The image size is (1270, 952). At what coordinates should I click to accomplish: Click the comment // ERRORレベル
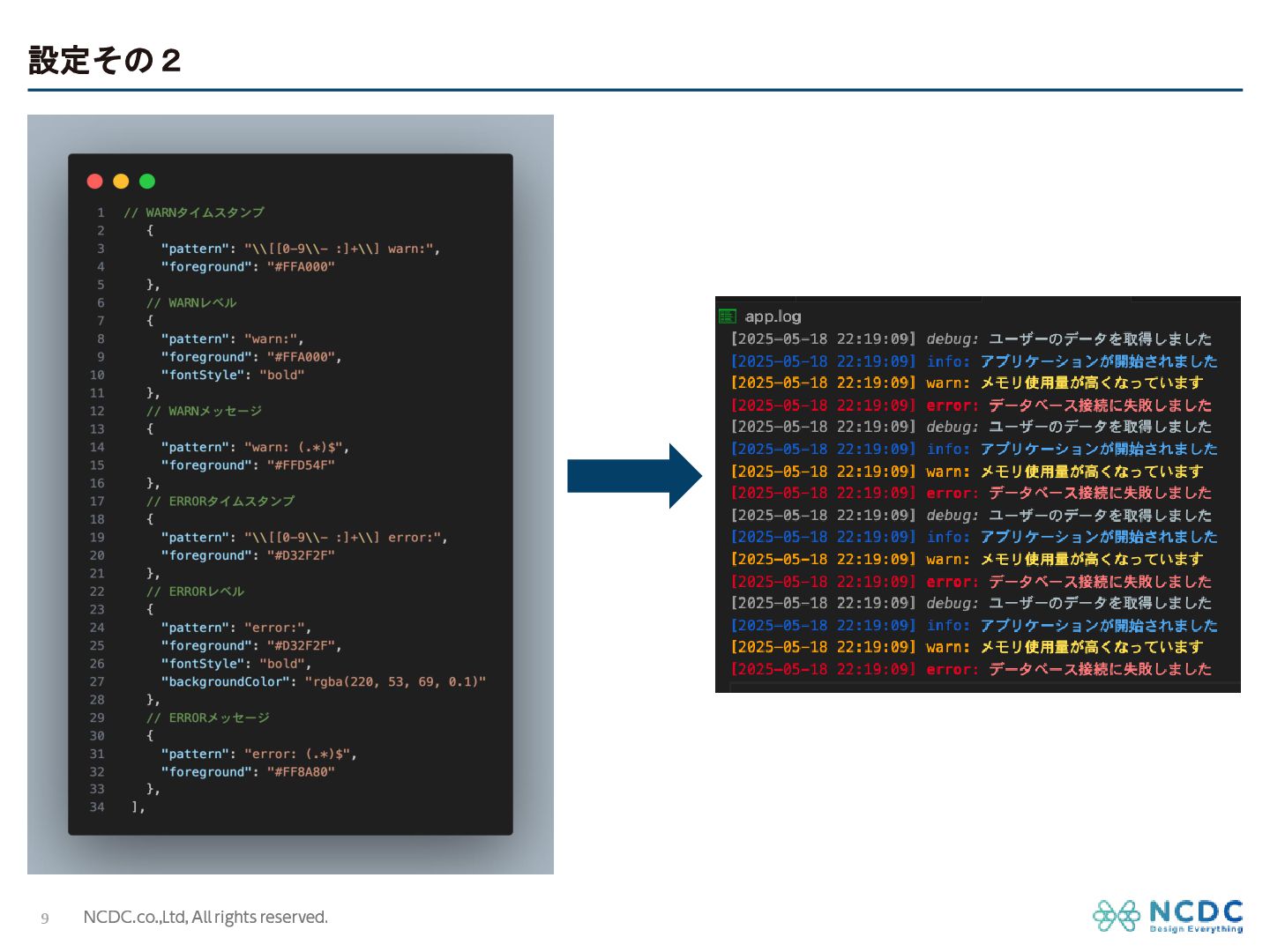tap(195, 591)
